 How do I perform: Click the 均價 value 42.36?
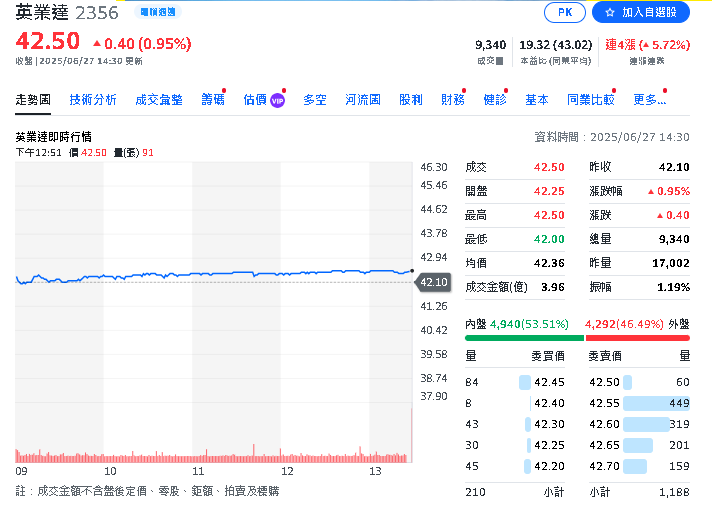coord(549,263)
